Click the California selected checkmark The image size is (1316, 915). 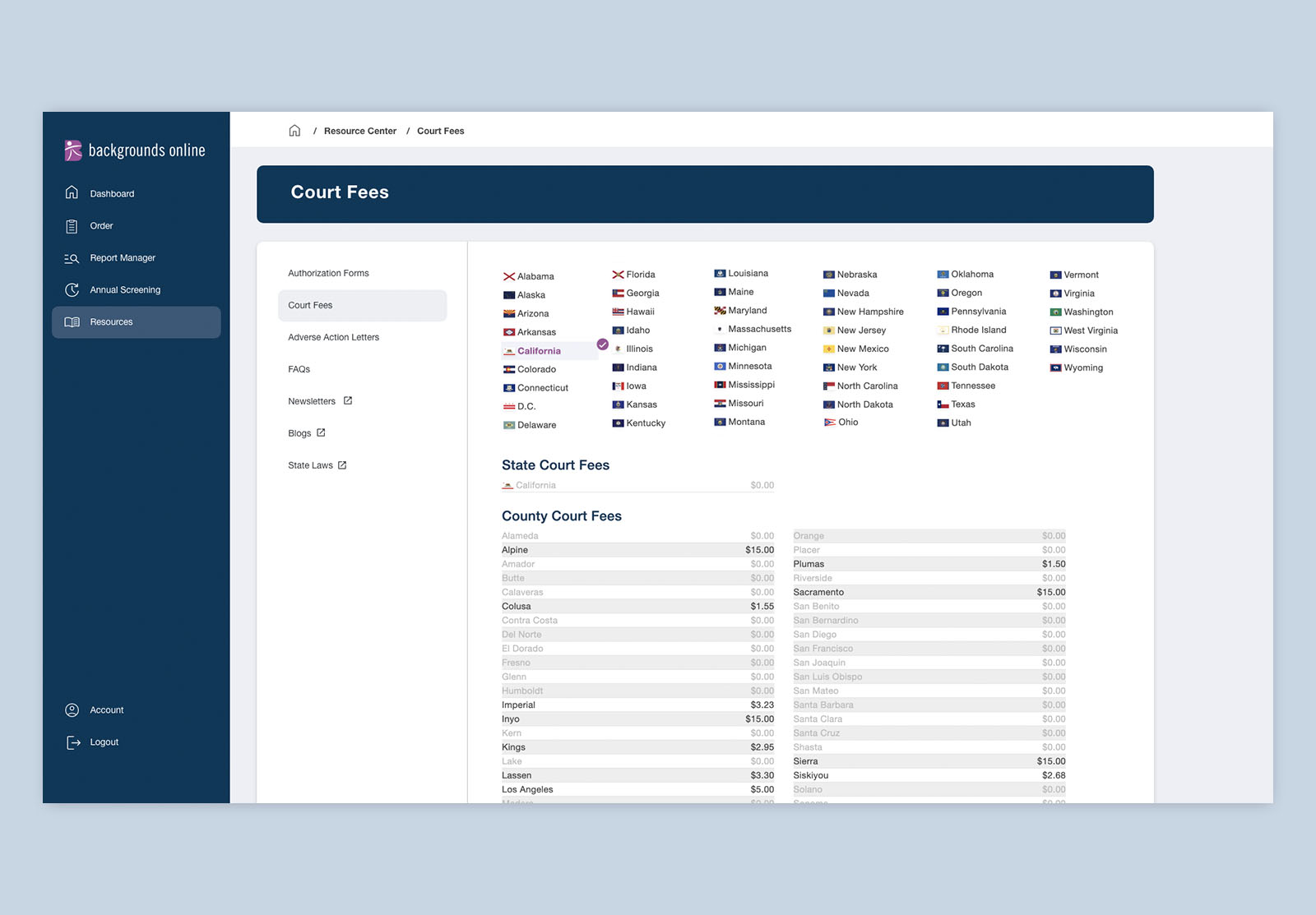603,344
